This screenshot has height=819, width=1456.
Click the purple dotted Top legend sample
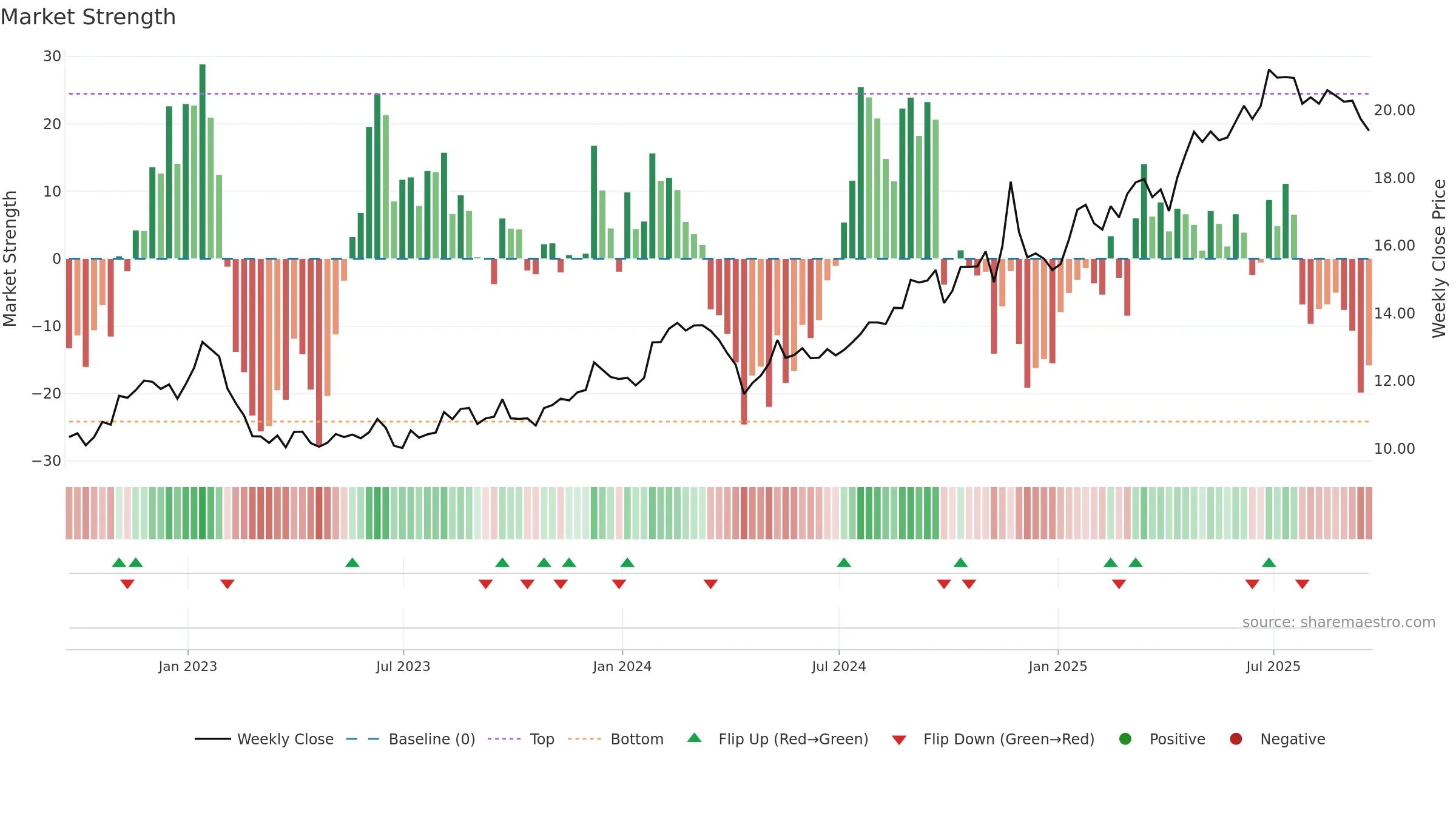point(504,739)
